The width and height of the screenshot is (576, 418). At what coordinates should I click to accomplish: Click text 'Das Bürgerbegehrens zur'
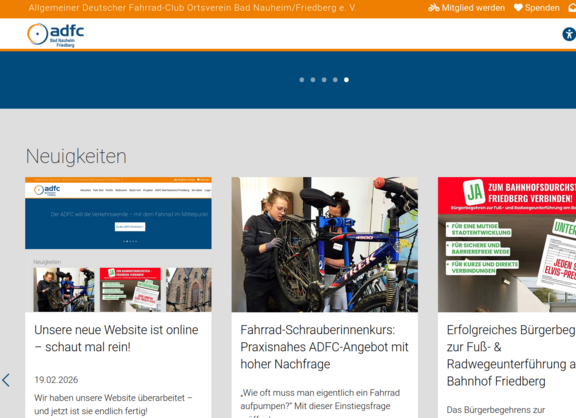pos(496,410)
